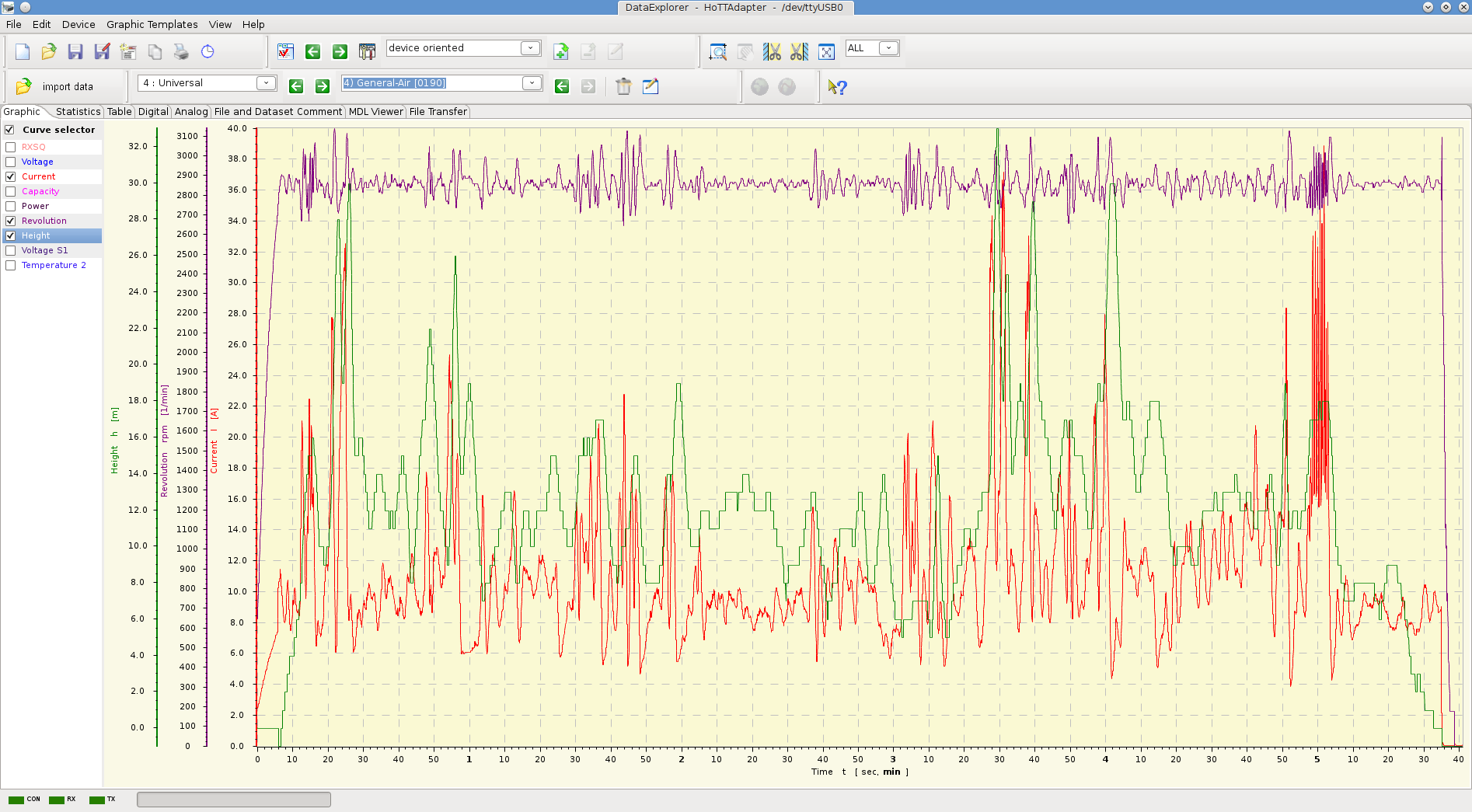Uncheck the Current curve checkbox

[11, 176]
